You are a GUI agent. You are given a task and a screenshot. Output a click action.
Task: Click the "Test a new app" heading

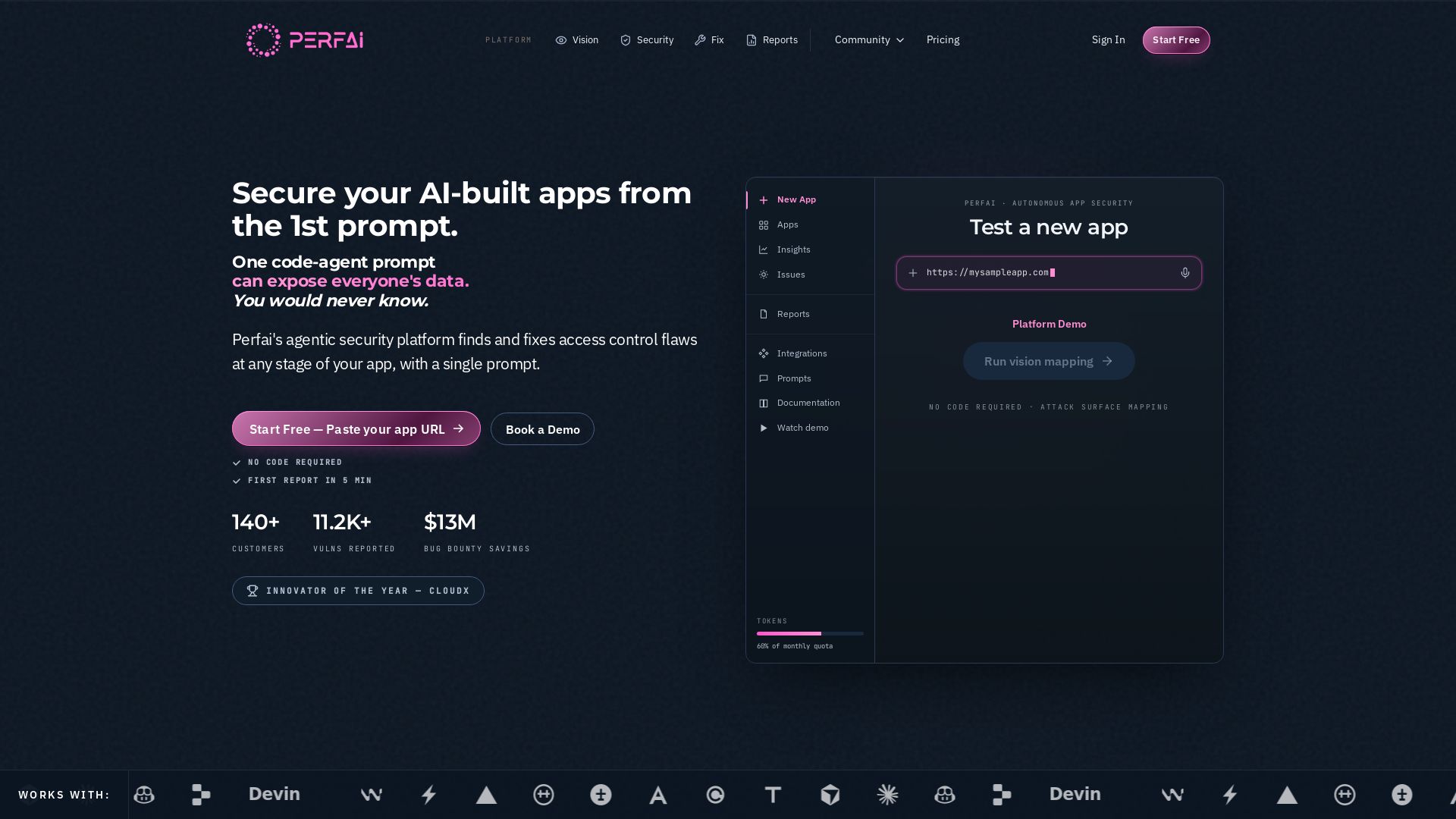tap(1049, 227)
